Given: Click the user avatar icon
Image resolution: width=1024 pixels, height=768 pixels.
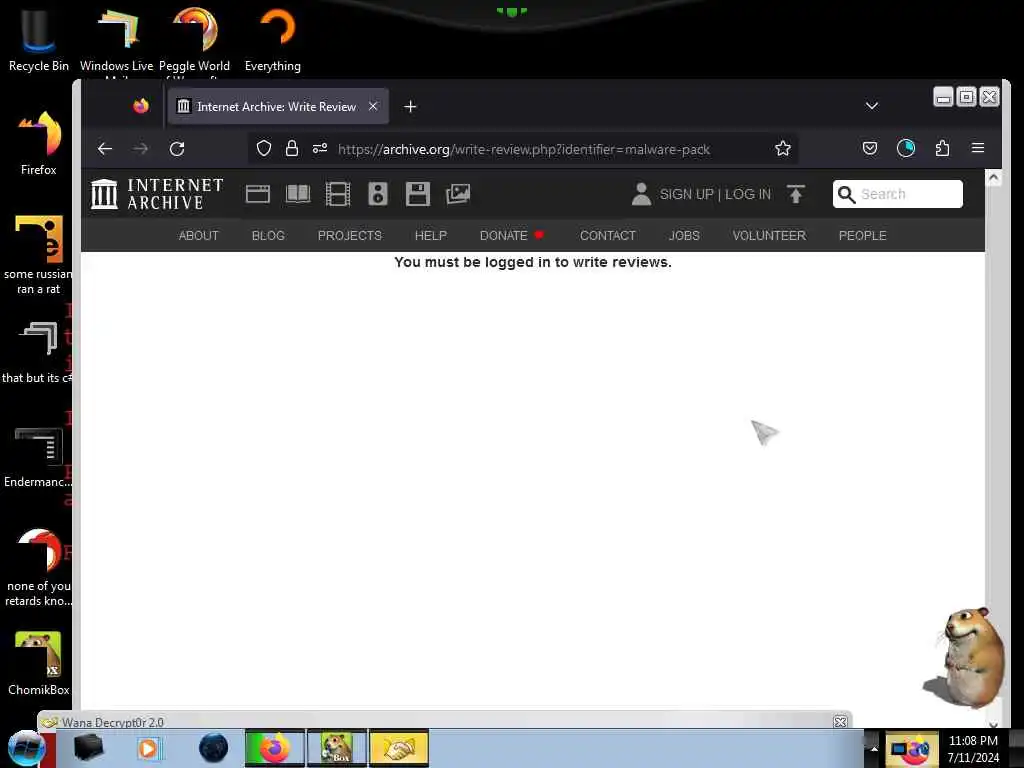Looking at the screenshot, I should [x=641, y=194].
